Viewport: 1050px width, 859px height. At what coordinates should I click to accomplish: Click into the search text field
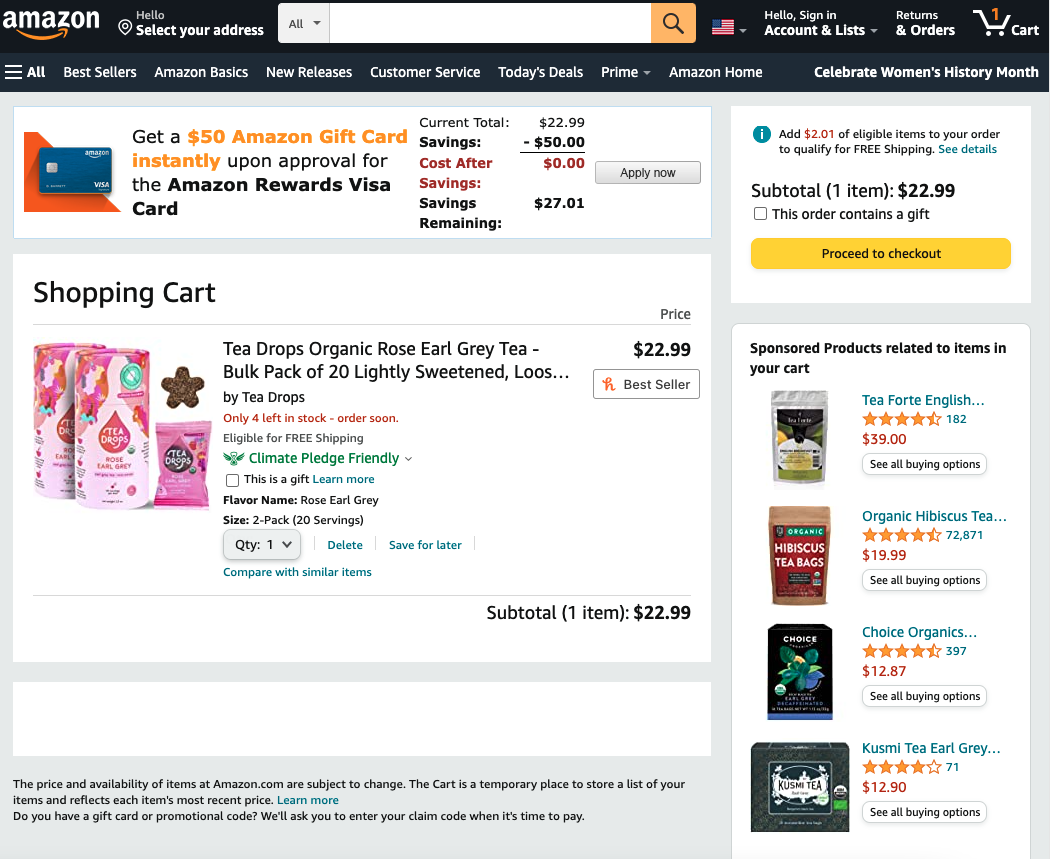(x=490, y=23)
